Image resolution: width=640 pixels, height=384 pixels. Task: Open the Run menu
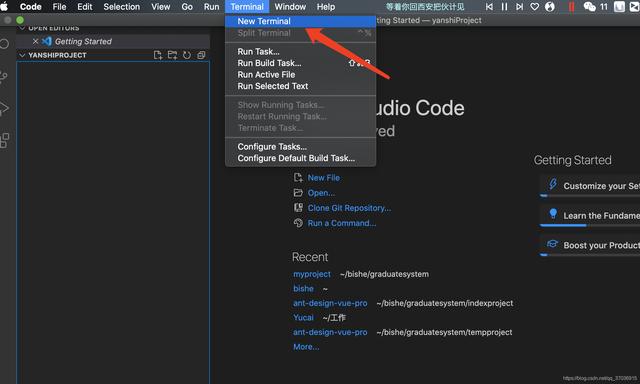tap(211, 7)
